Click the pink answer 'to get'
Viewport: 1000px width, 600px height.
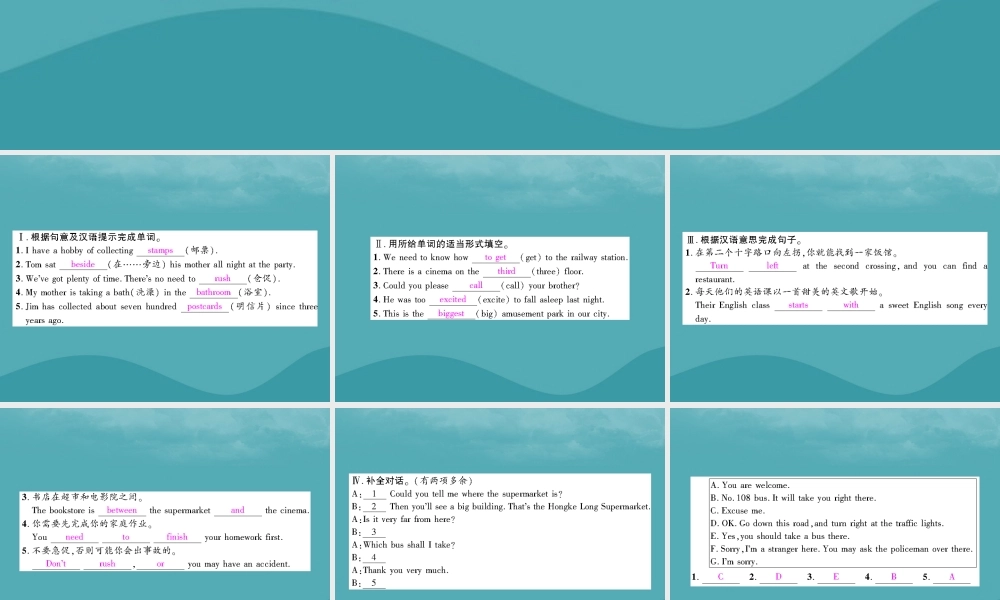[496, 257]
